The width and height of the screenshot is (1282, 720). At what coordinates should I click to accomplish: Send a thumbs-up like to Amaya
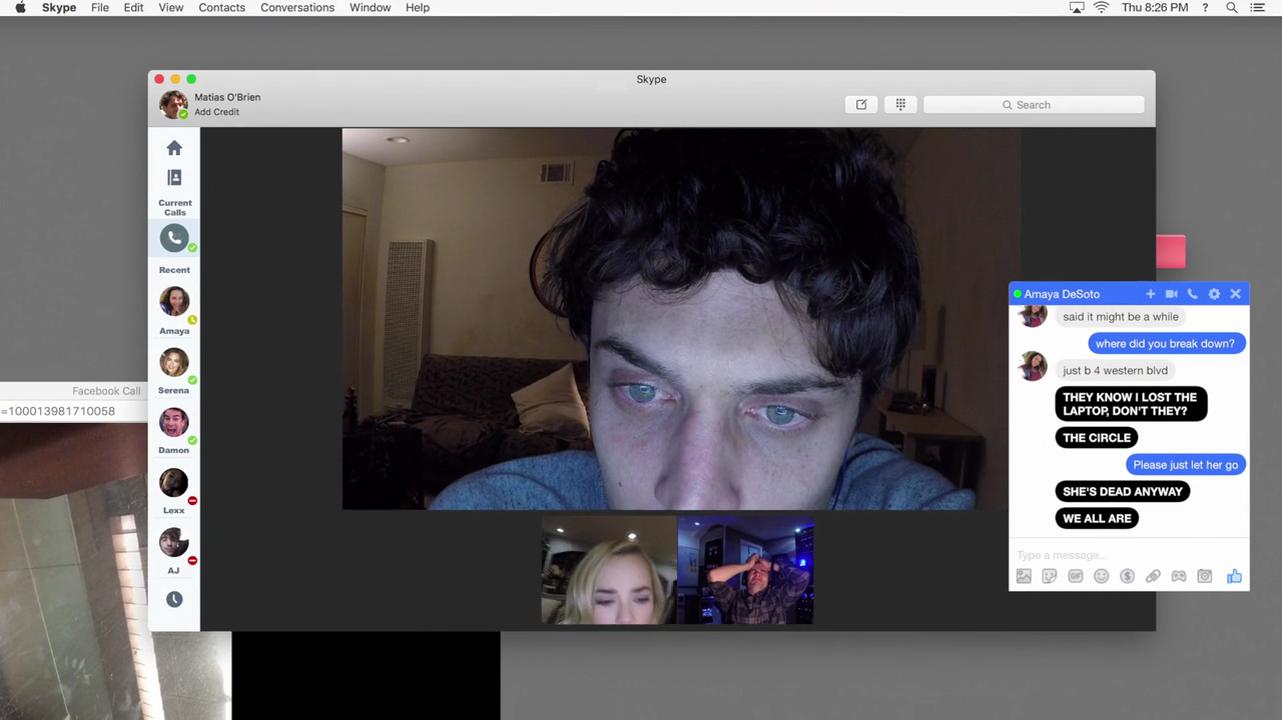click(x=1234, y=576)
